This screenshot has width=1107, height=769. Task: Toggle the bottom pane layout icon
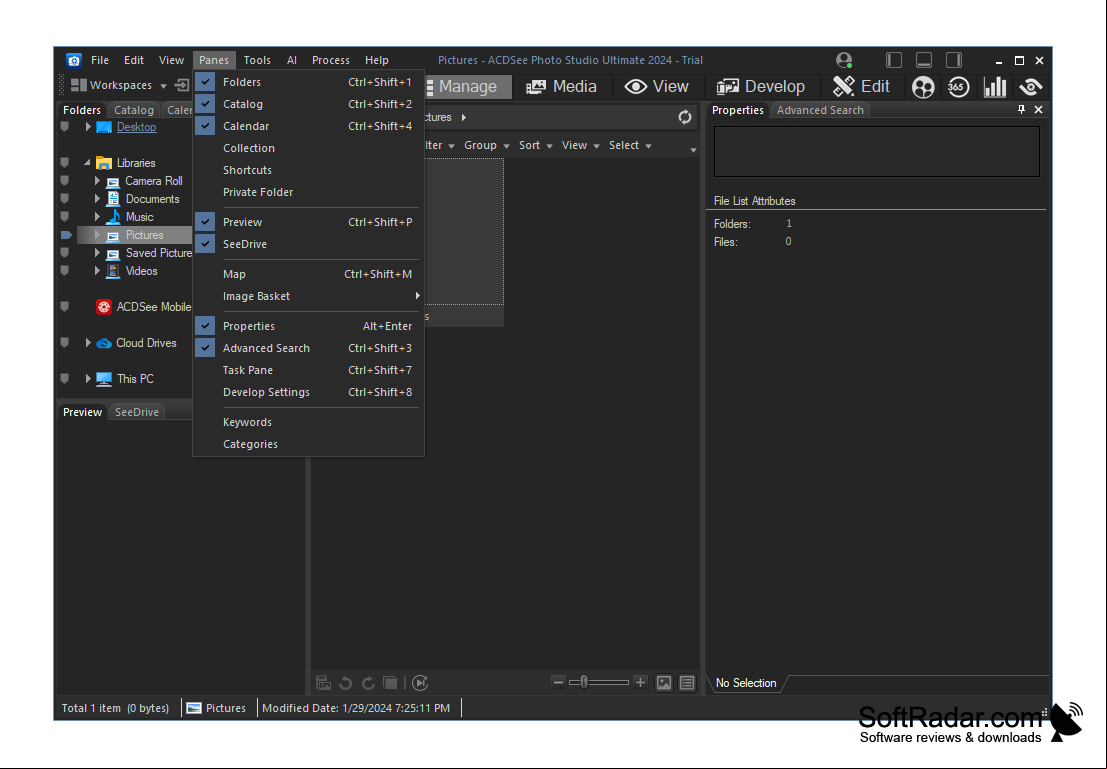[924, 60]
